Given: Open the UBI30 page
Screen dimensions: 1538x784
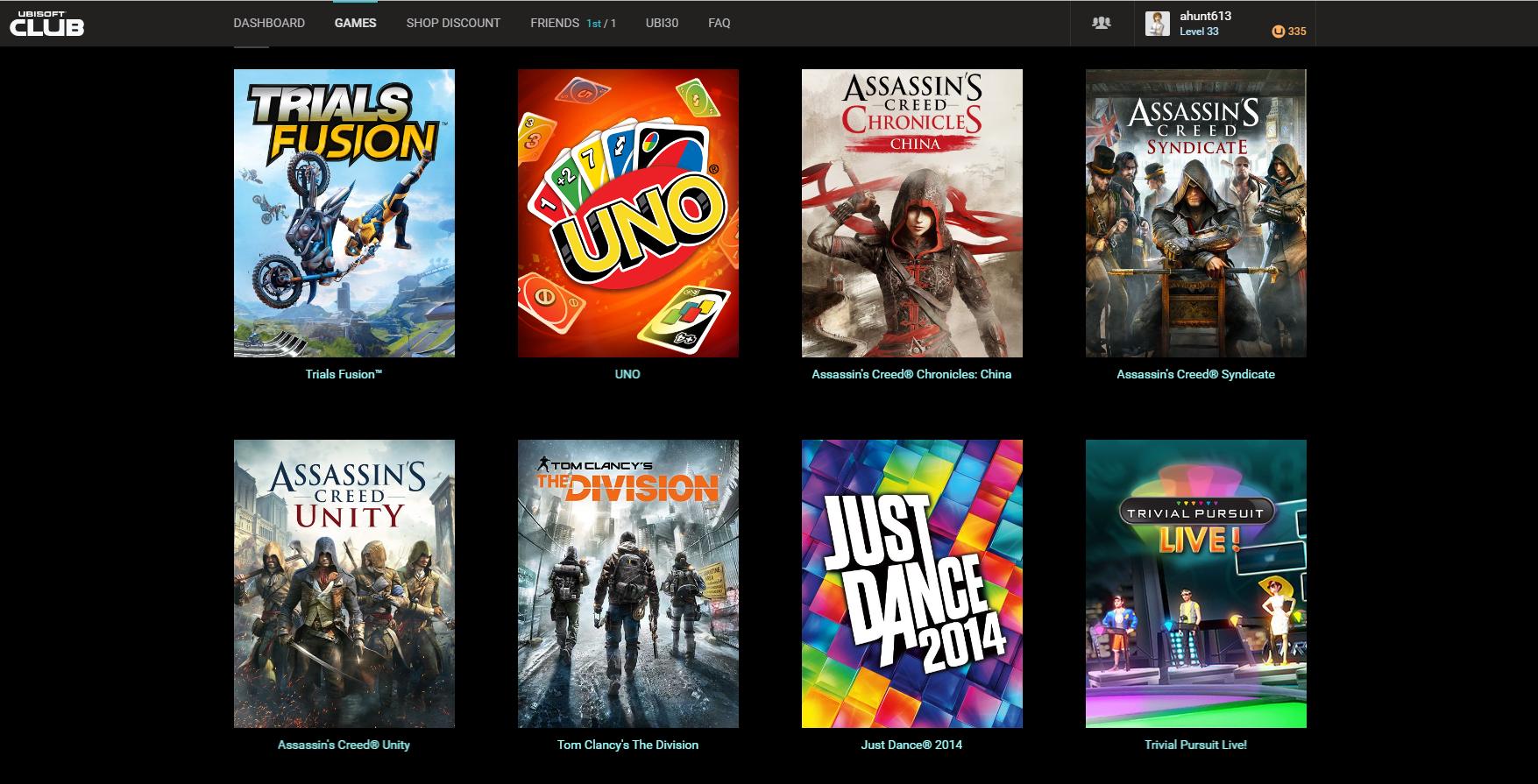Looking at the screenshot, I should click(663, 23).
